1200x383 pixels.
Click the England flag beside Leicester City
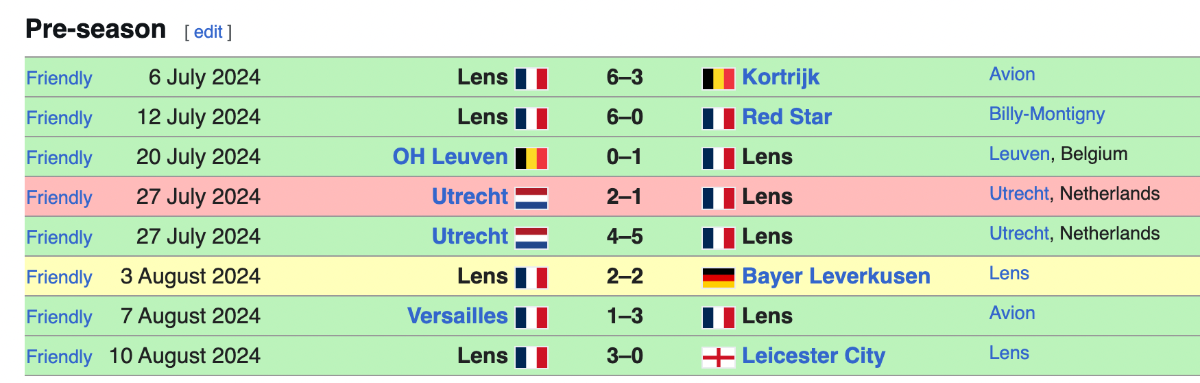coord(719,357)
